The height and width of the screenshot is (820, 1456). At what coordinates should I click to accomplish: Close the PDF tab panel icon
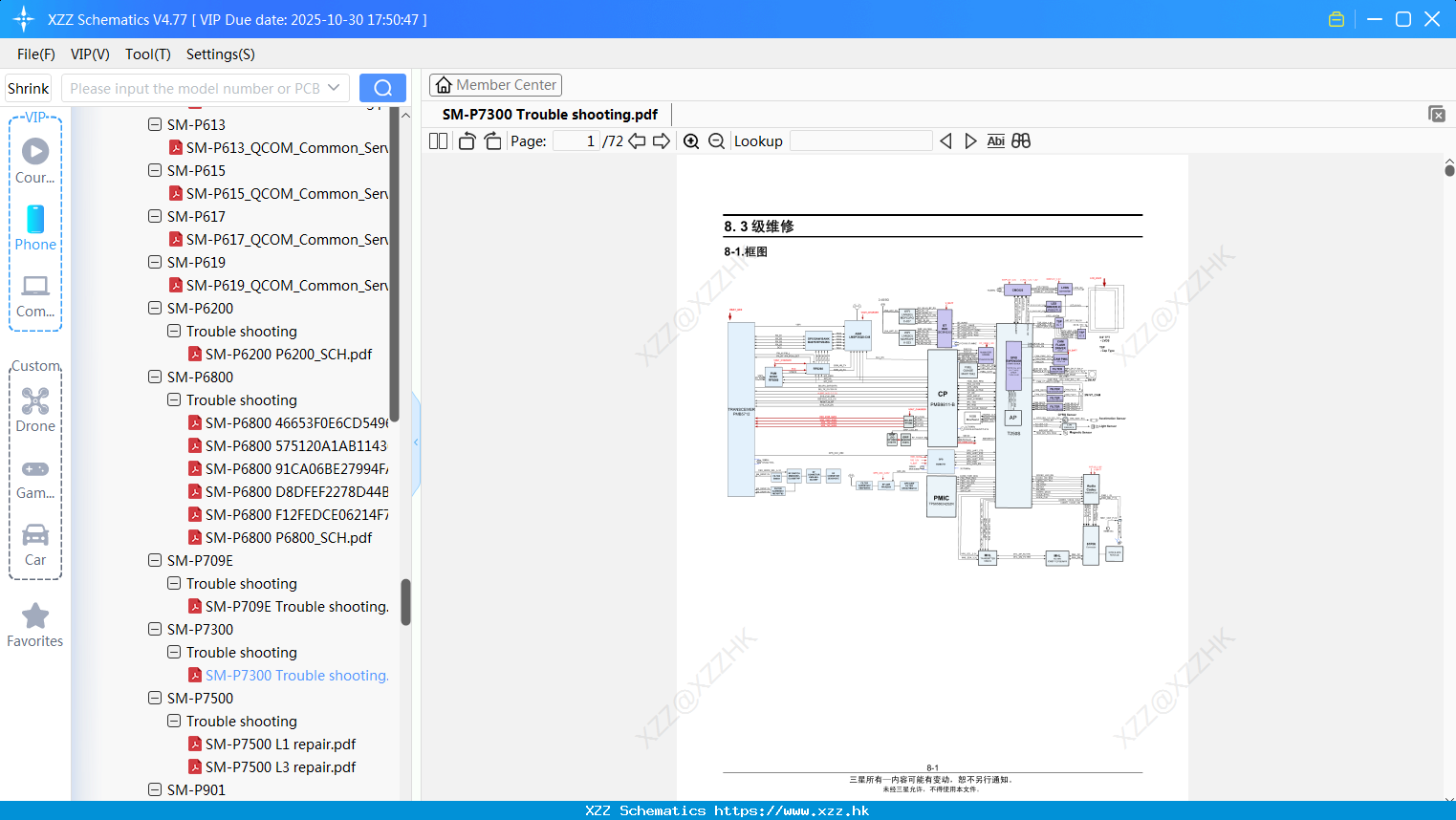point(1436,114)
